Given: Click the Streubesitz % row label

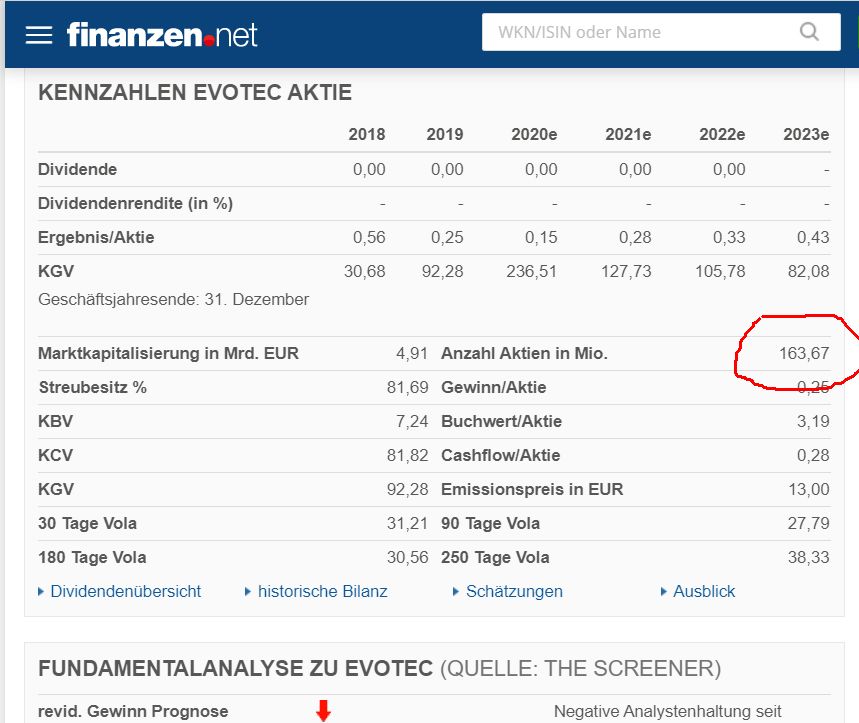Looking at the screenshot, I should [x=94, y=387].
